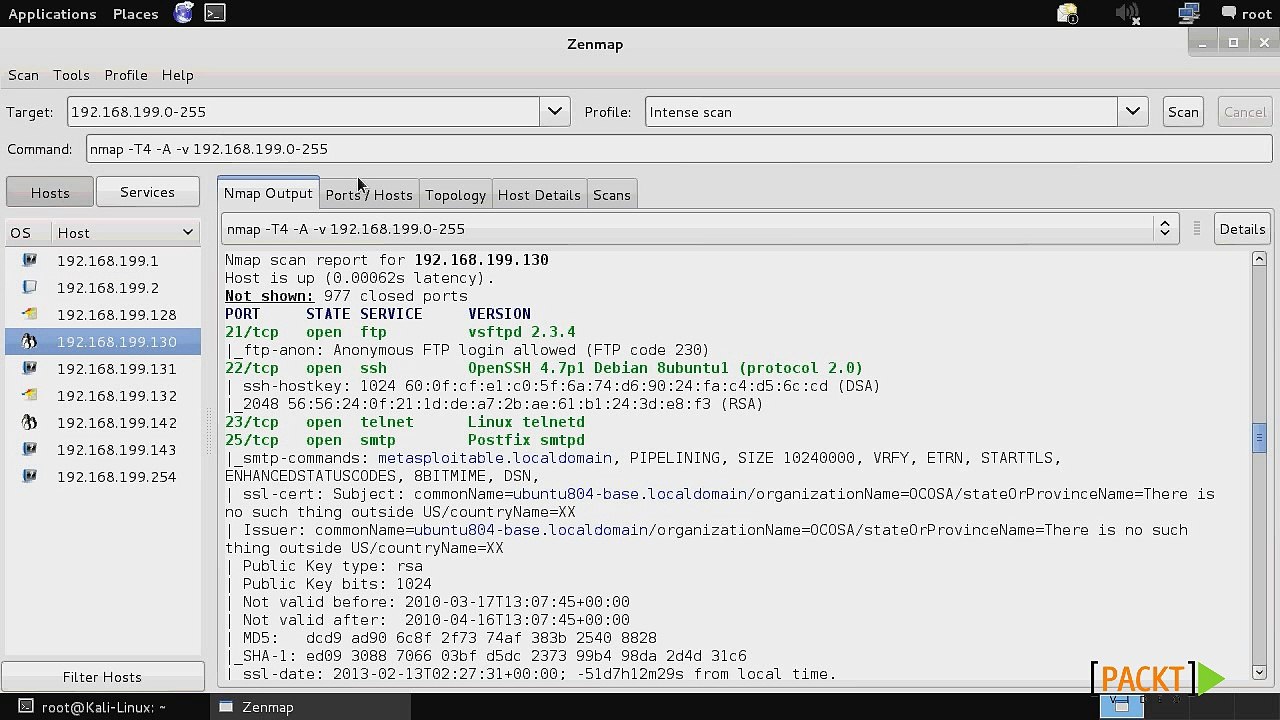Screen dimensions: 1280x720
Task: Click the notification icon in top panel
Action: [x=1067, y=13]
